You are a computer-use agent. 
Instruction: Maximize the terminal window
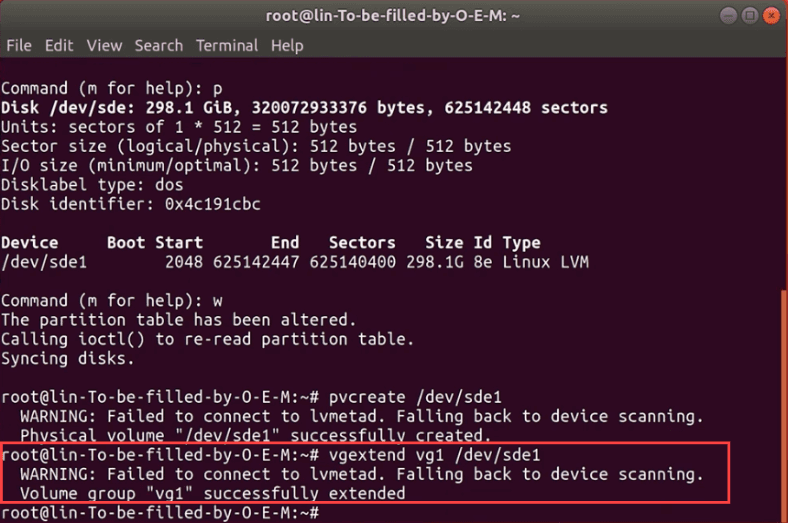pos(749,17)
